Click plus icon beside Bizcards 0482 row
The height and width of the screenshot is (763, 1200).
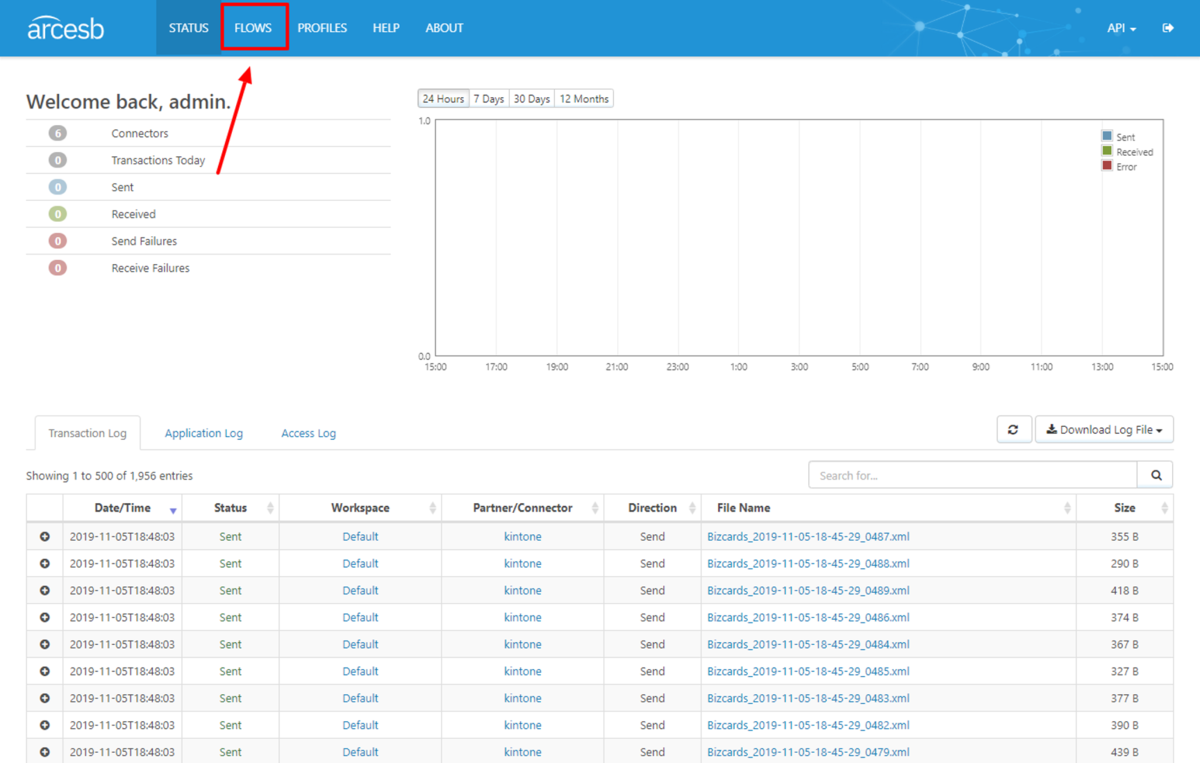pos(45,725)
